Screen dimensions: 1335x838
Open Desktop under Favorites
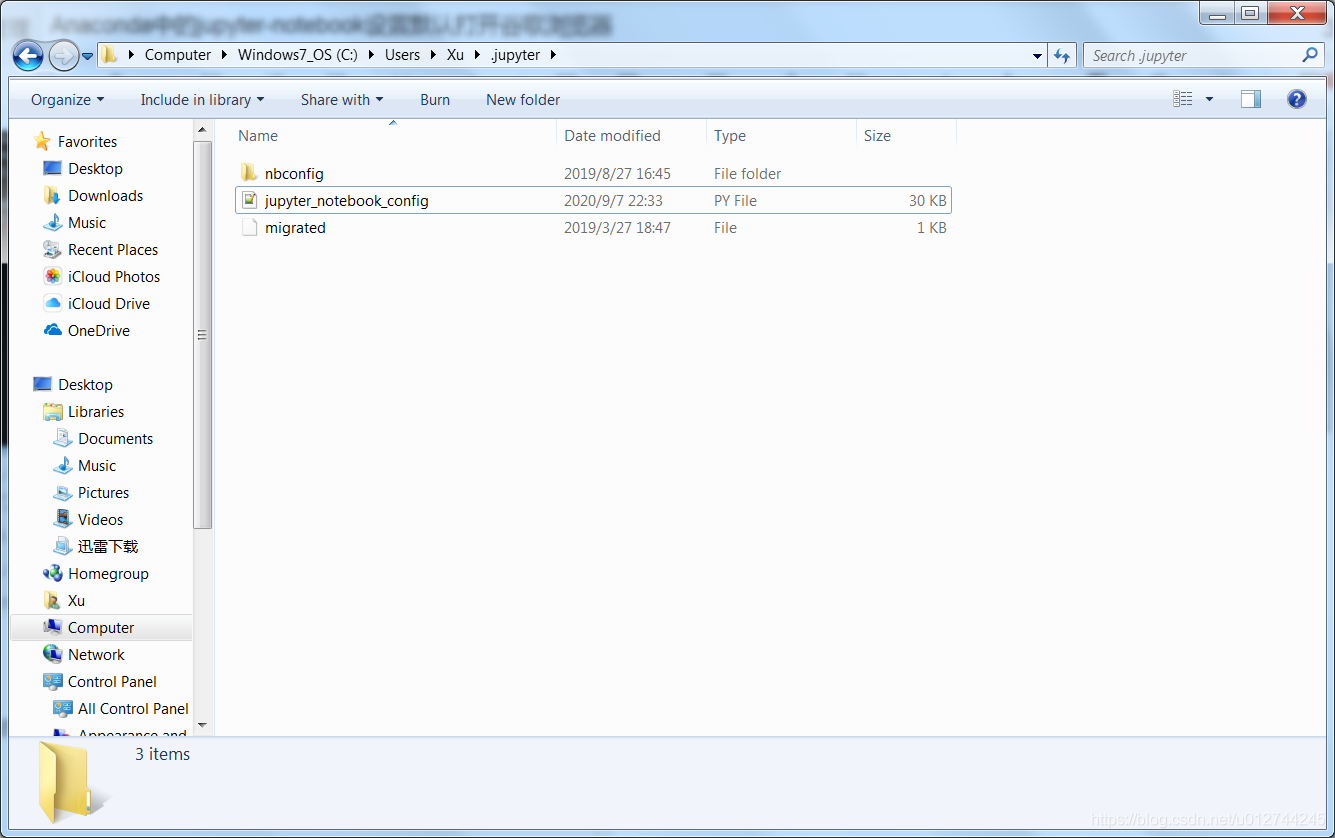[95, 168]
